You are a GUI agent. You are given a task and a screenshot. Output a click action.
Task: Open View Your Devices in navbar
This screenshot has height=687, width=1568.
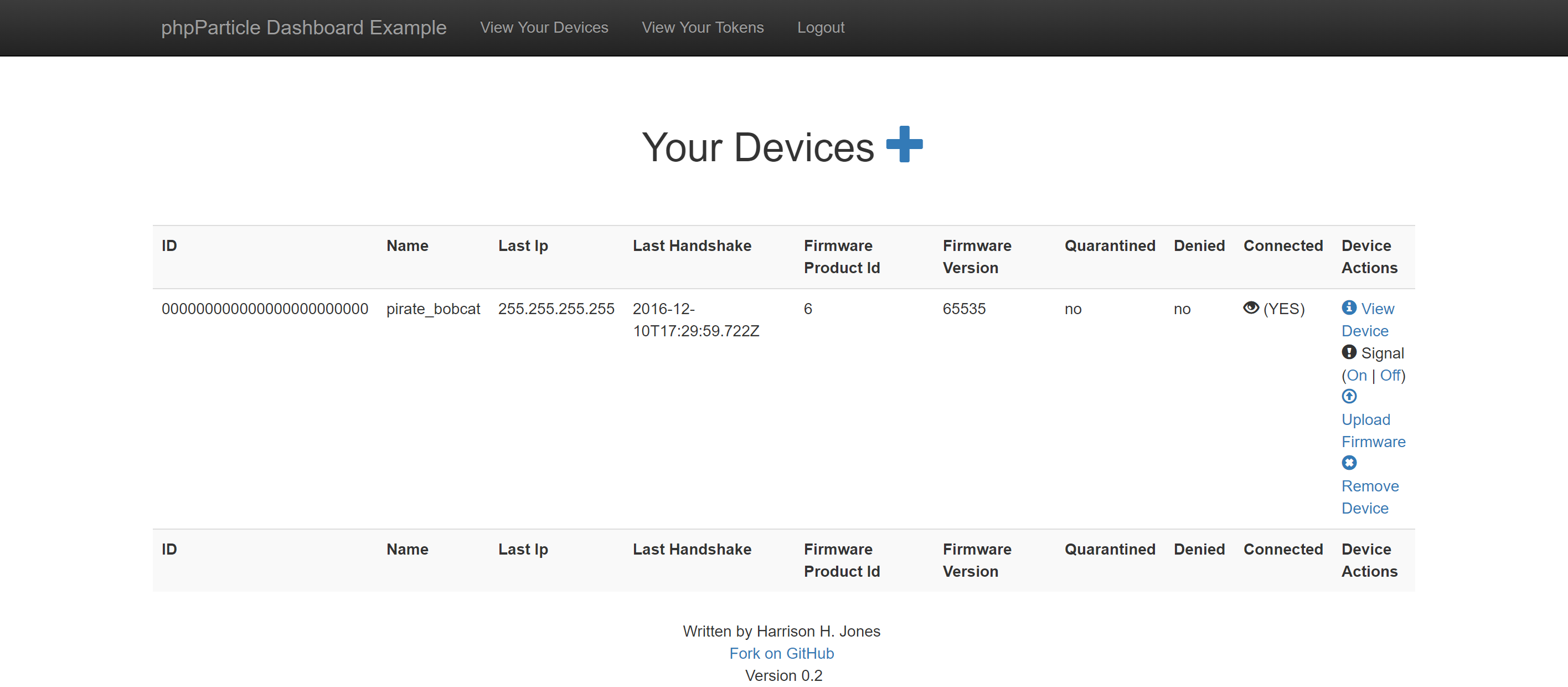click(544, 27)
